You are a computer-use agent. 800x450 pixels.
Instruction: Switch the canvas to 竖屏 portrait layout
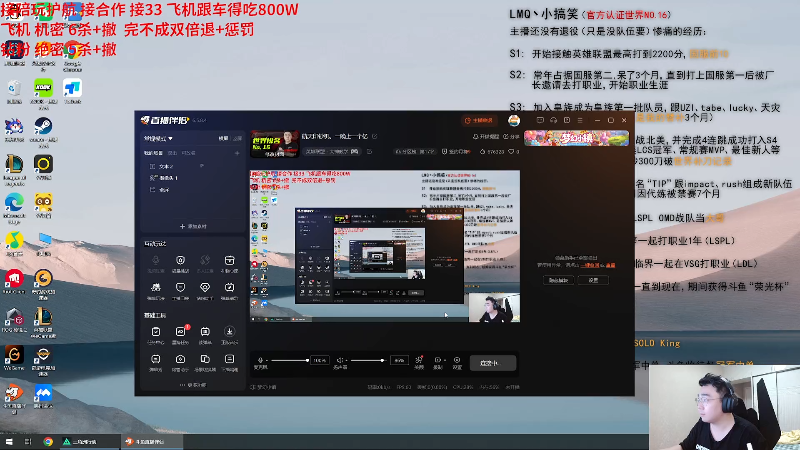tap(237, 138)
